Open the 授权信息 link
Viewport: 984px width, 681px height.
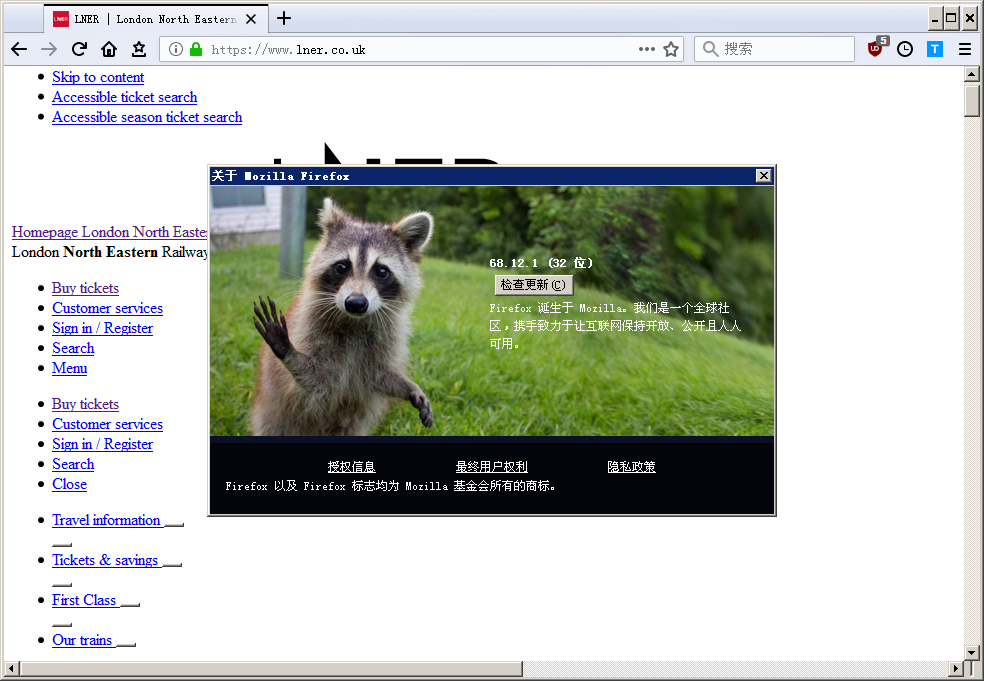pos(351,467)
